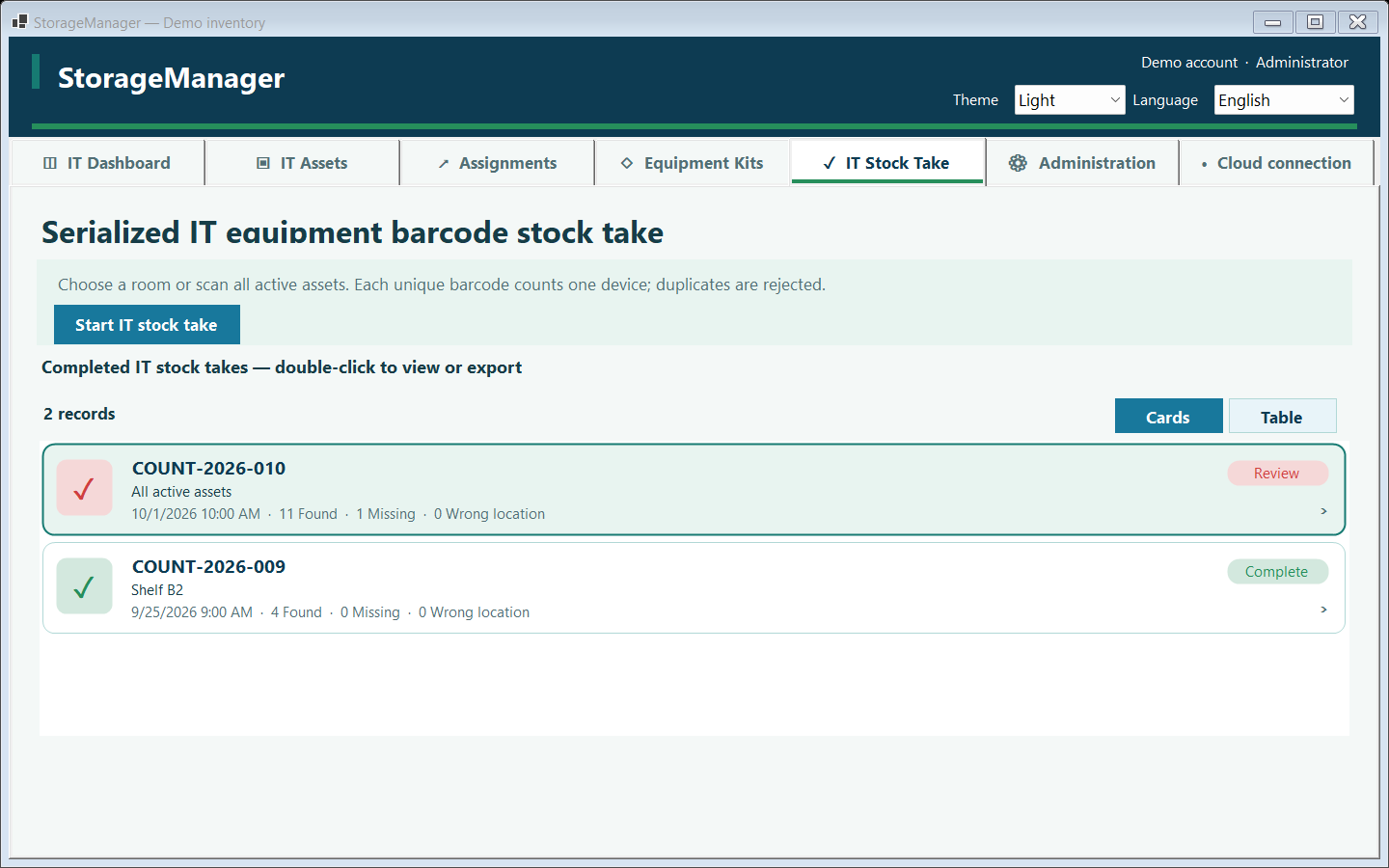Image resolution: width=1389 pixels, height=868 pixels.
Task: Click the Equipment Kits diamond icon
Action: [627, 163]
